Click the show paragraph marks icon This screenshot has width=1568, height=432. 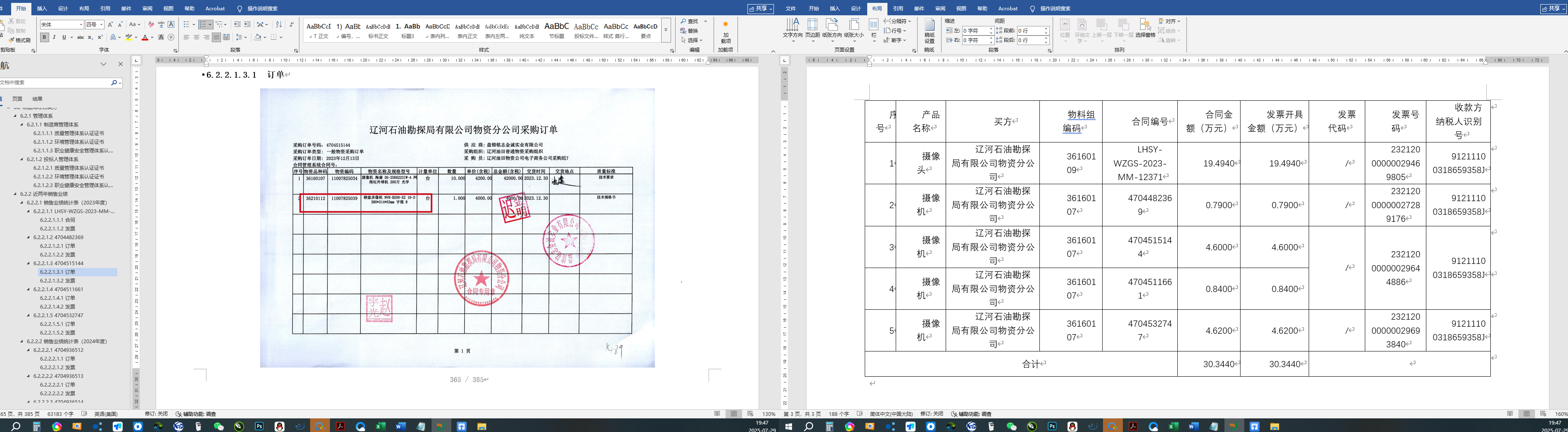(292, 24)
